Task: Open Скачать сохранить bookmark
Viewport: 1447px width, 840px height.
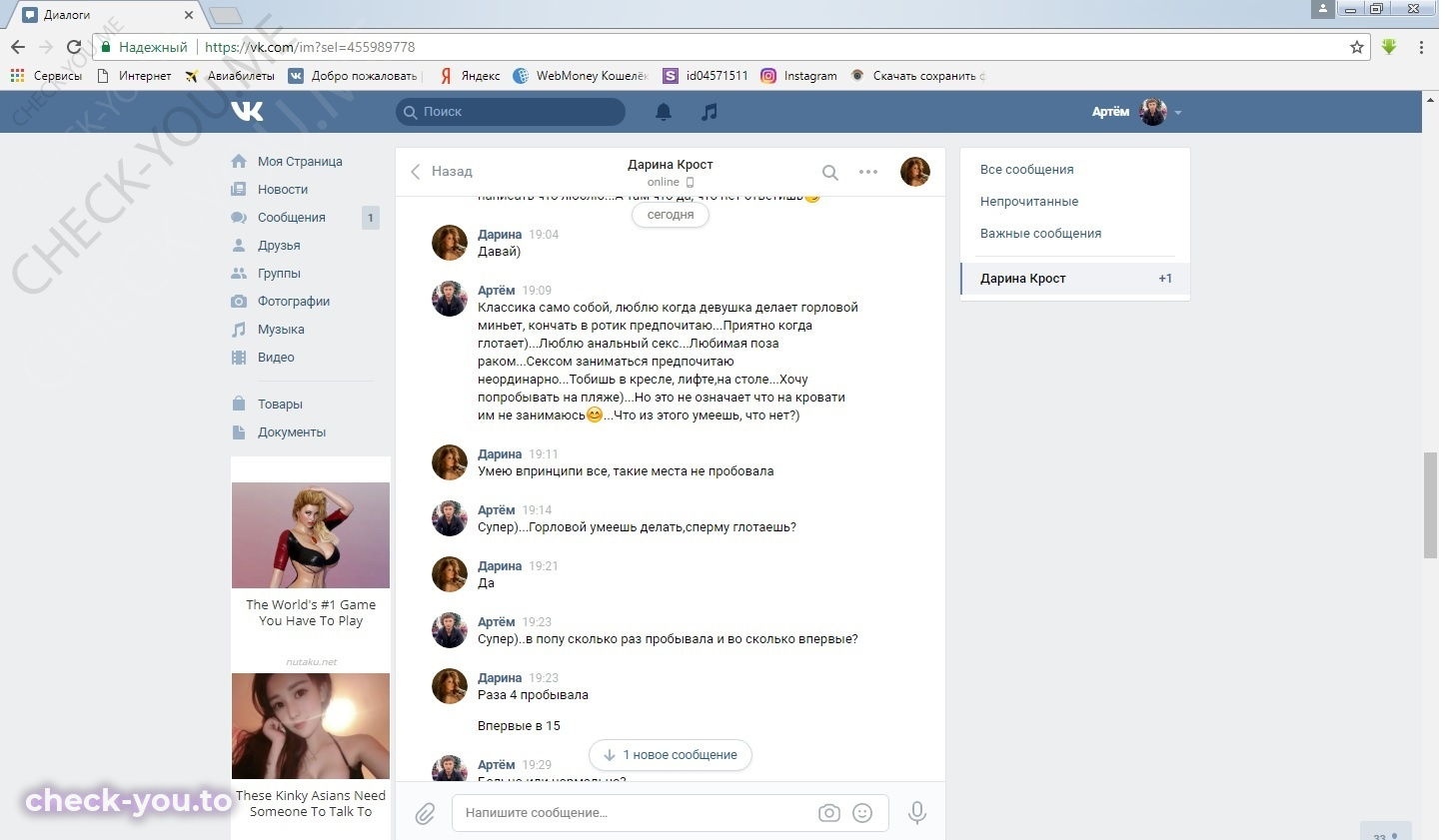Action: click(918, 75)
